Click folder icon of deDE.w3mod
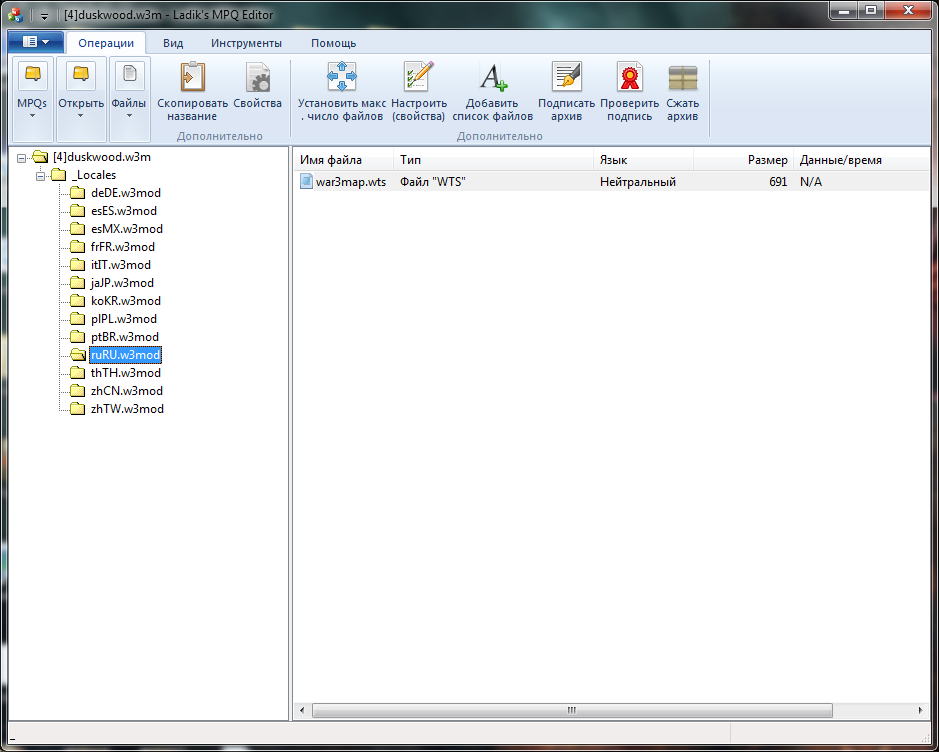The height and width of the screenshot is (752, 939). (x=78, y=193)
